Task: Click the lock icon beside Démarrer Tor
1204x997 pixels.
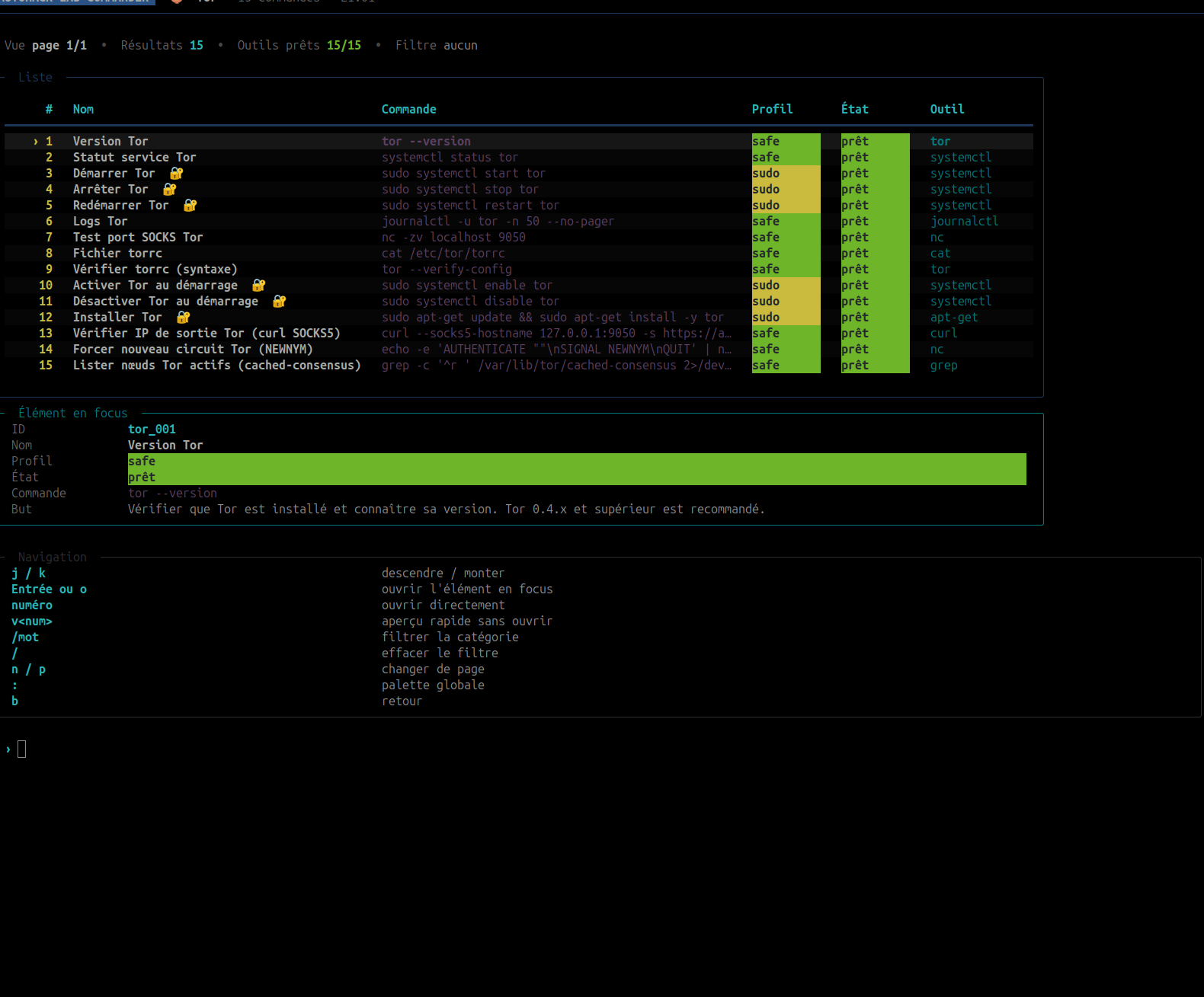Action: pos(176,173)
